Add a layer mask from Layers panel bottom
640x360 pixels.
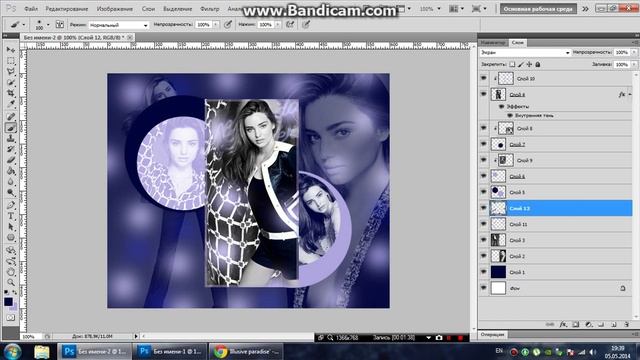pyautogui.click(x=576, y=324)
